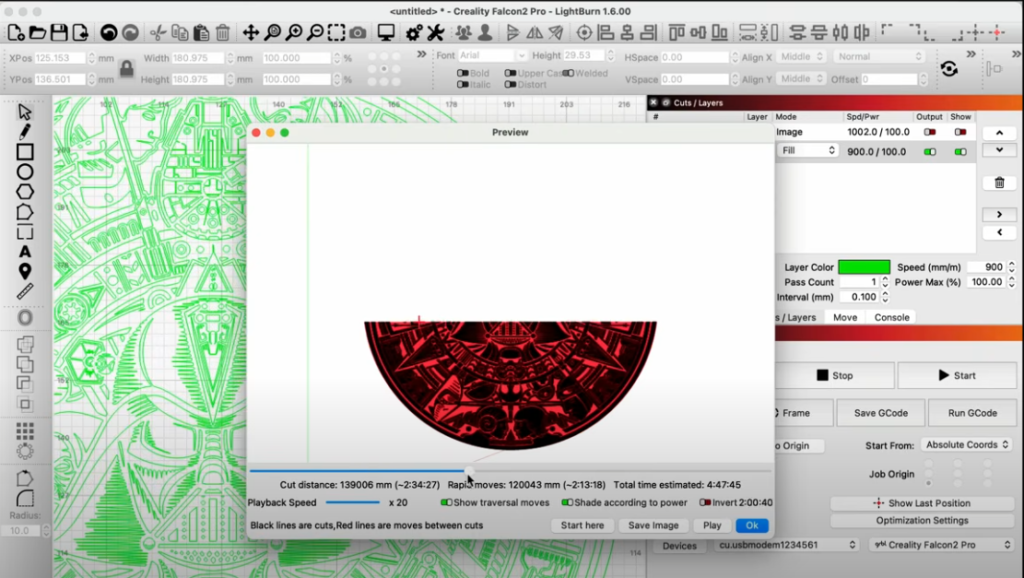Click the green Layer Color swatch
This screenshot has width=1024, height=578.
(x=864, y=267)
